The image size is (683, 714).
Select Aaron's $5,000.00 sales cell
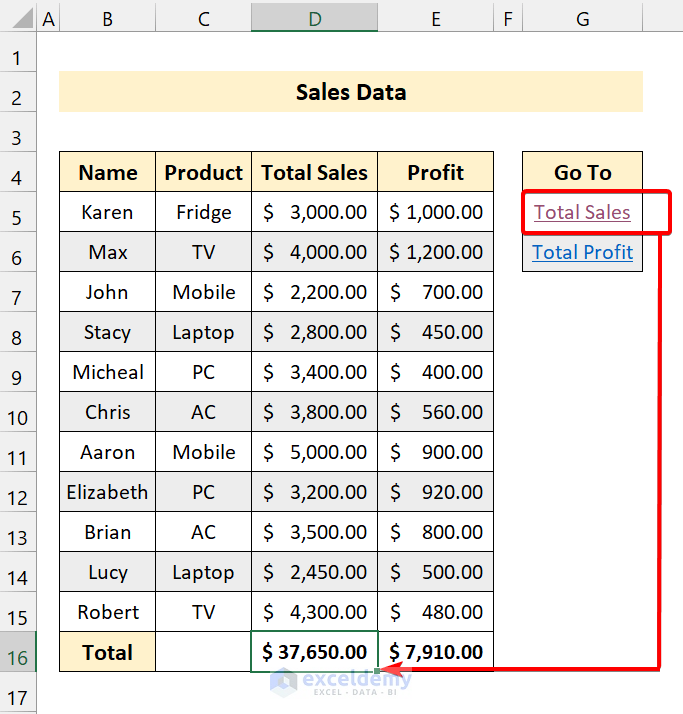[x=314, y=452]
